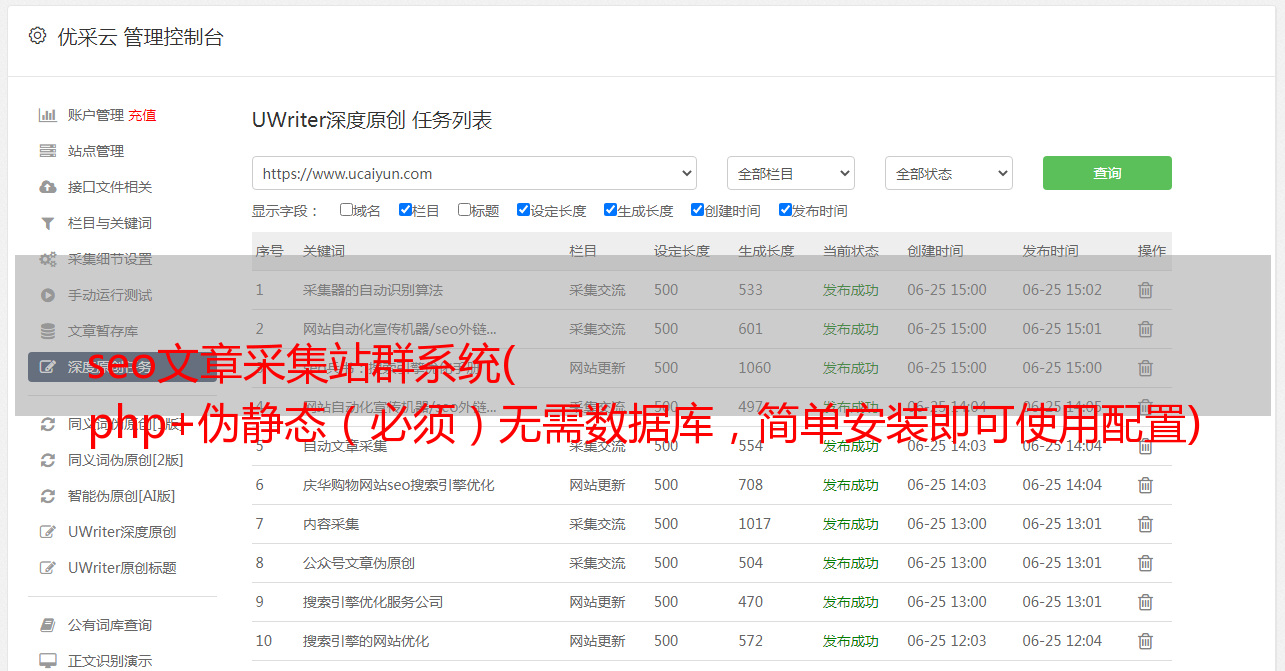Viewport: 1285px width, 671px height.
Task: Click the edit icon of 深度原创任务
Action: 47,367
